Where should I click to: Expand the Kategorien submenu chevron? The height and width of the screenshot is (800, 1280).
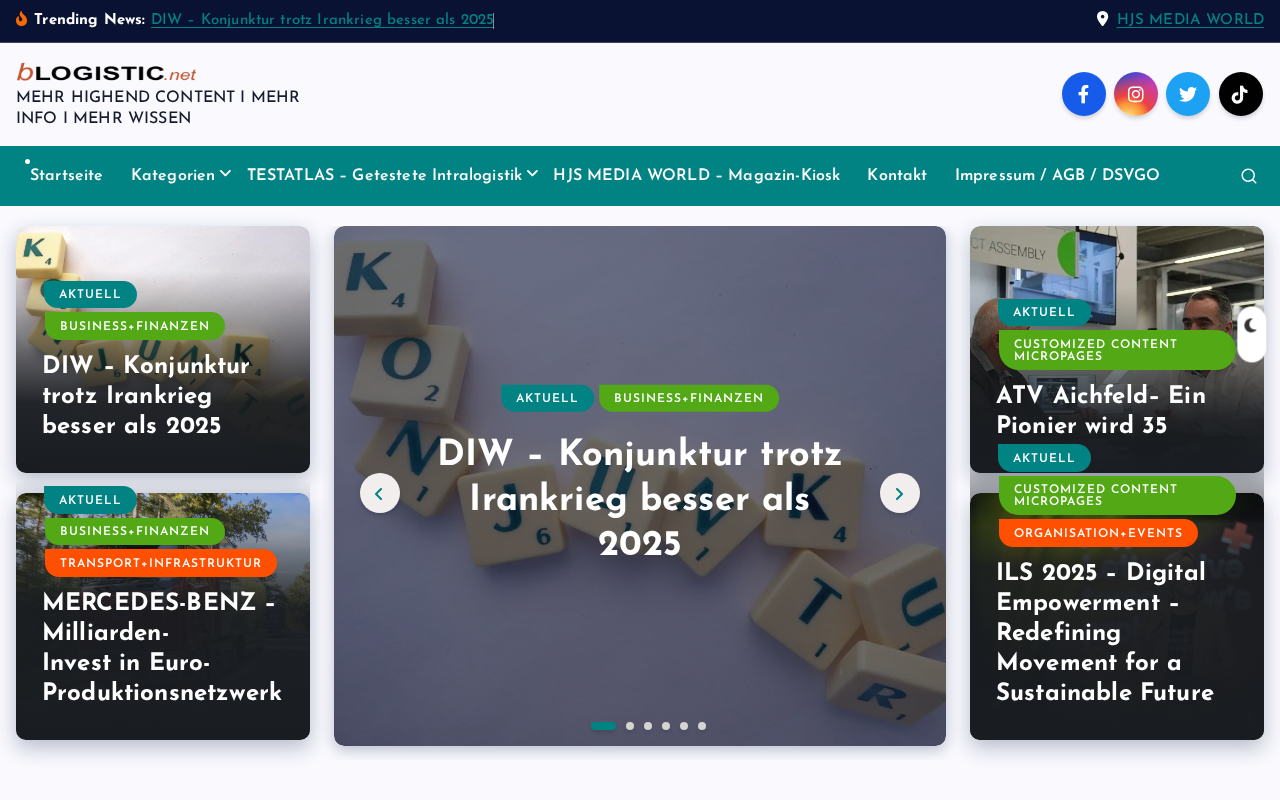coord(226,174)
